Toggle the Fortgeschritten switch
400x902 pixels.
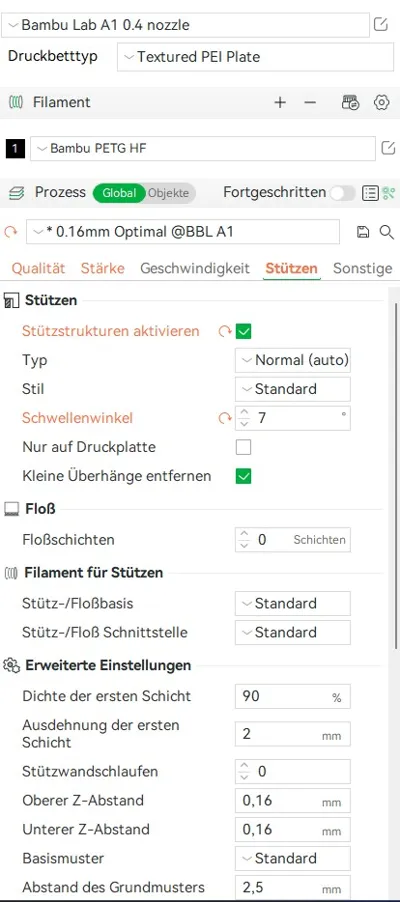342,193
